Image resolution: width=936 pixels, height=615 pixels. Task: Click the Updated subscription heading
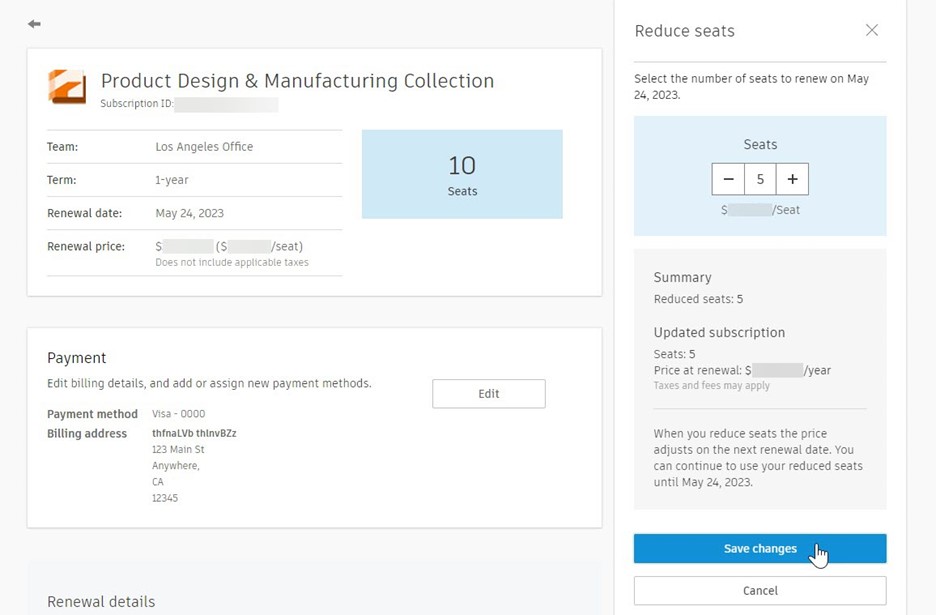[x=719, y=333]
